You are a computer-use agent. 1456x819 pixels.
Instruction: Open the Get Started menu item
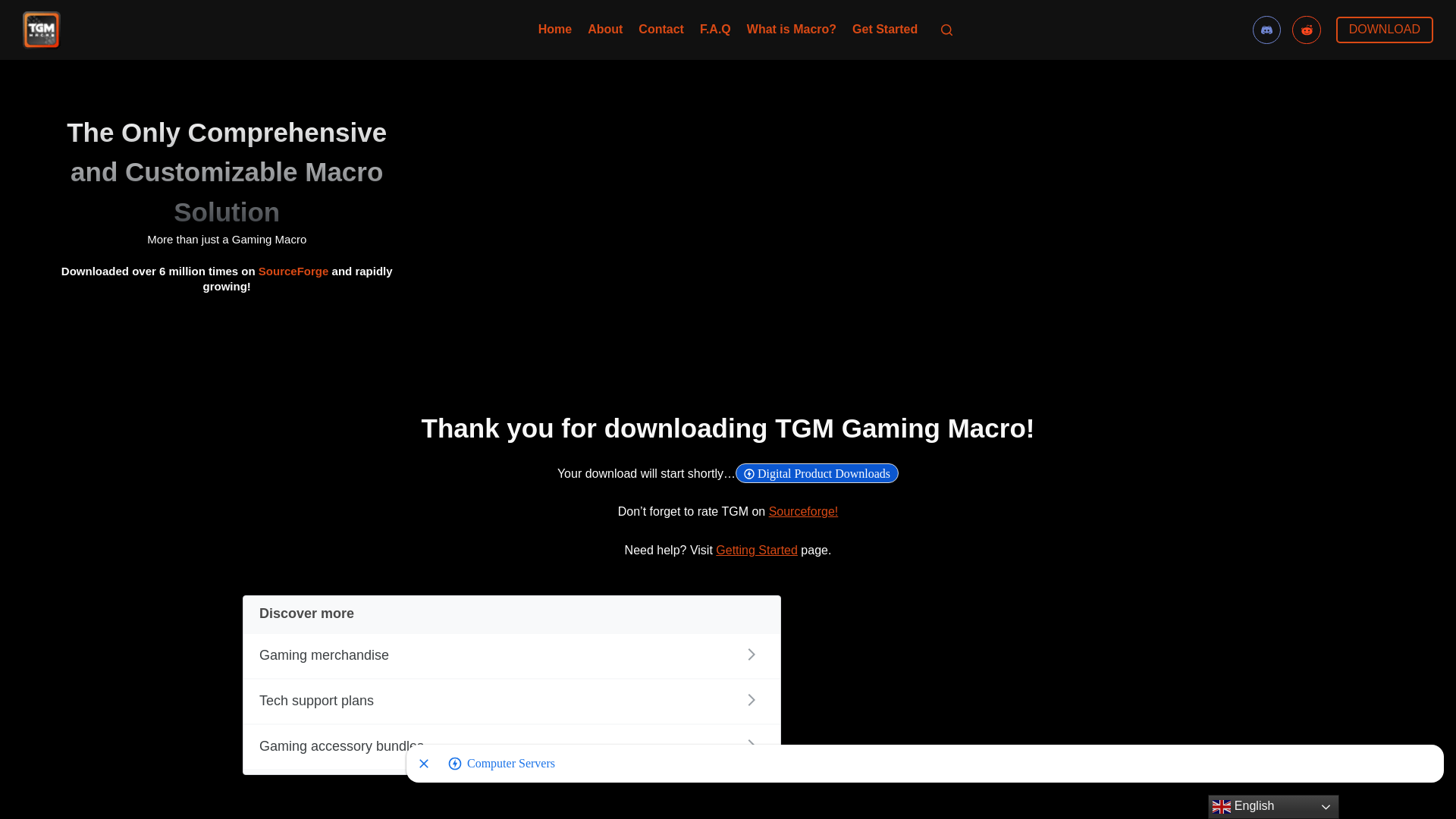tap(885, 30)
